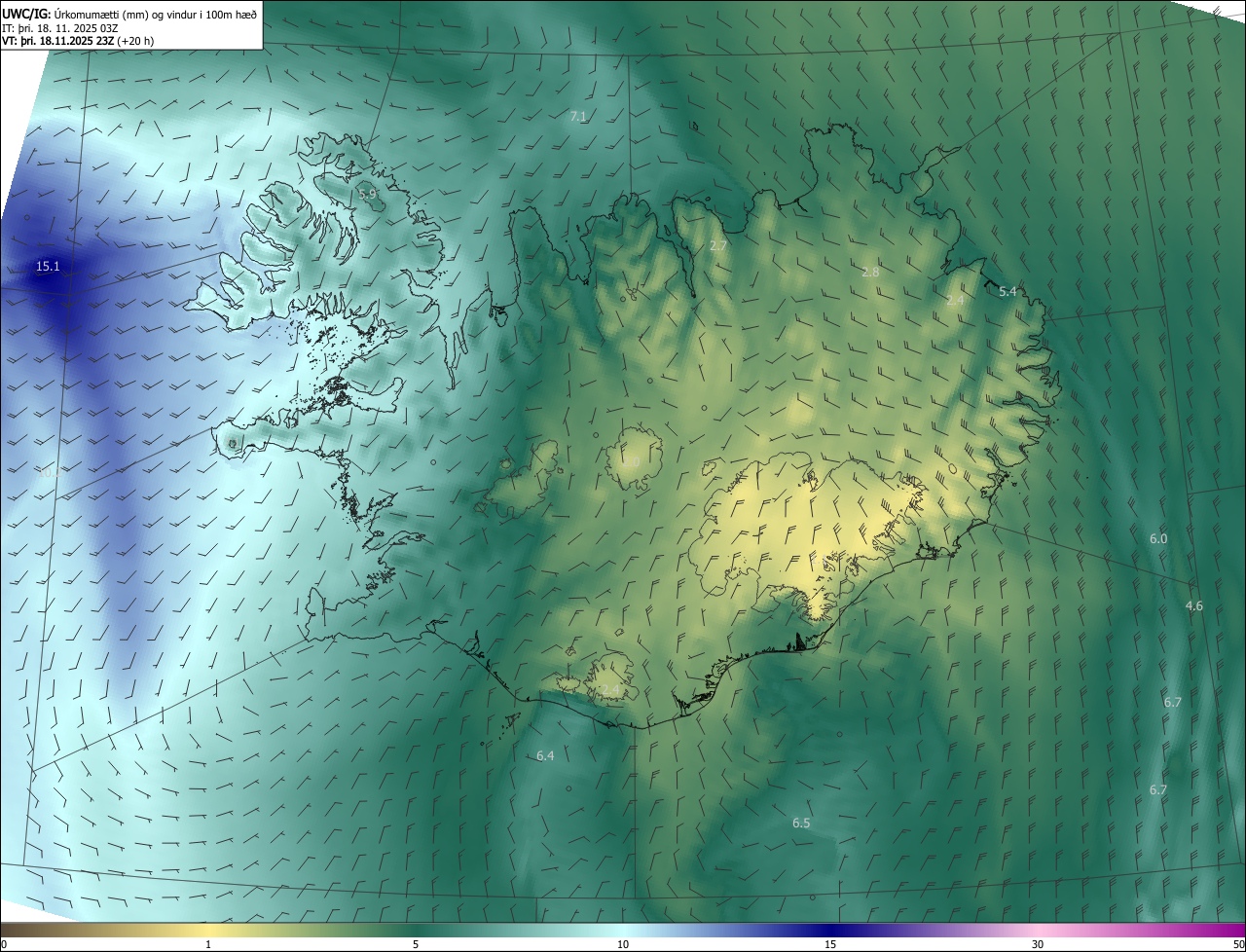The width and height of the screenshot is (1246, 952).
Task: Click the 1 tick on the color scale
Action: click(x=208, y=944)
